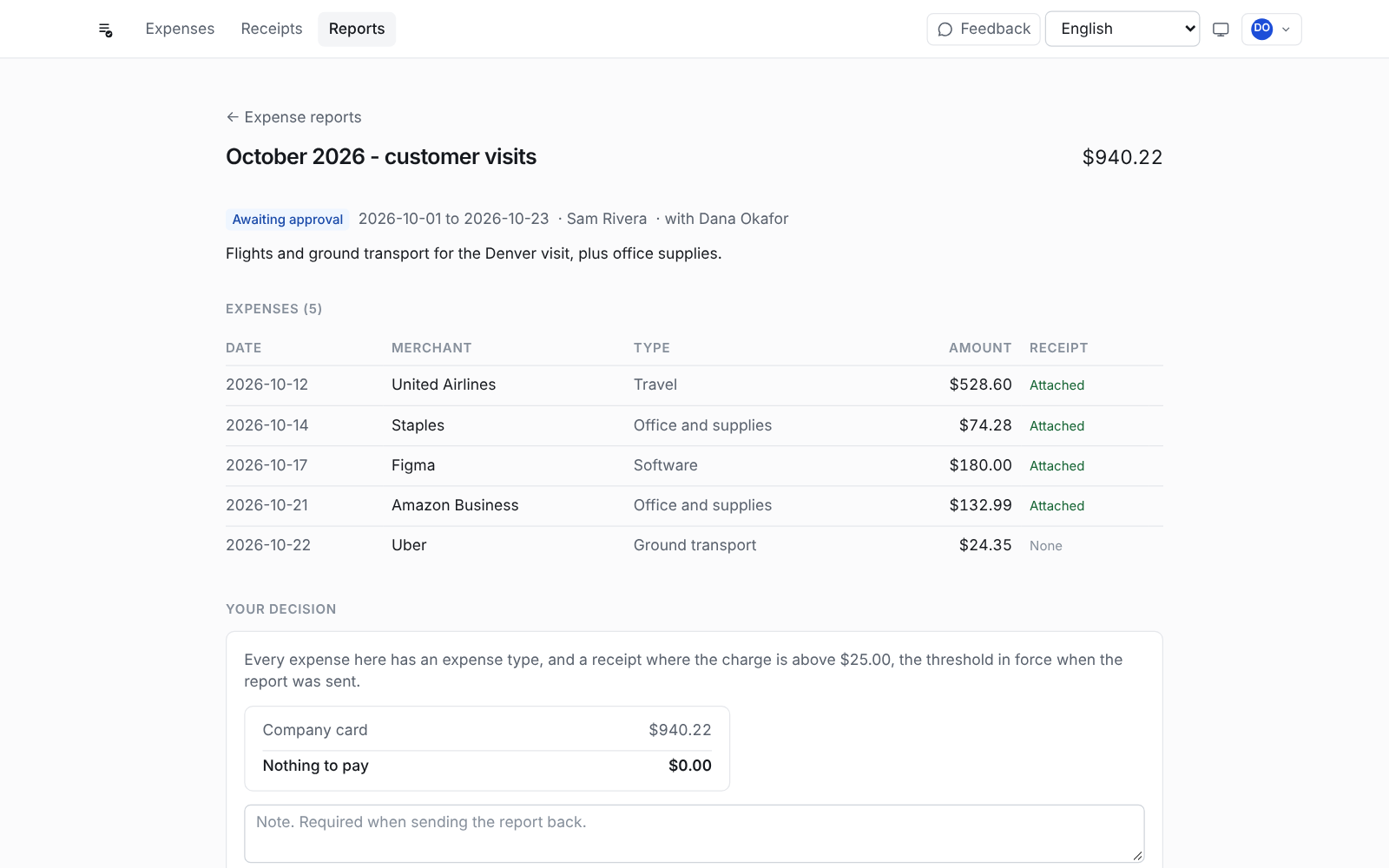Screen dimensions: 1389x868
Task: Click the $940.22 report total at top
Action: coord(1122,157)
